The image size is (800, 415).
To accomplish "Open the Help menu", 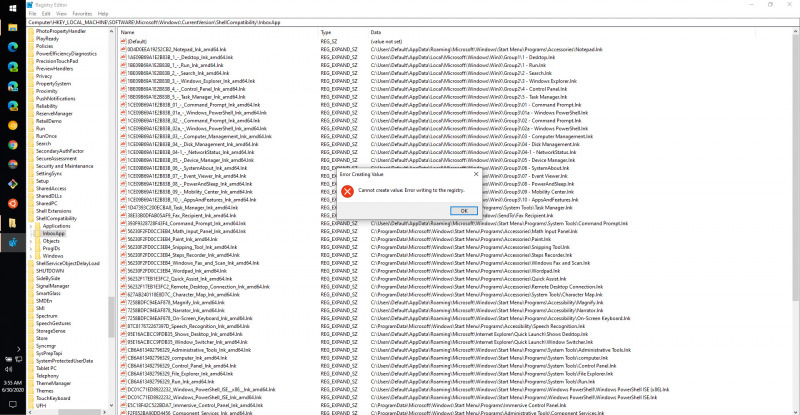I will tap(103, 14).
